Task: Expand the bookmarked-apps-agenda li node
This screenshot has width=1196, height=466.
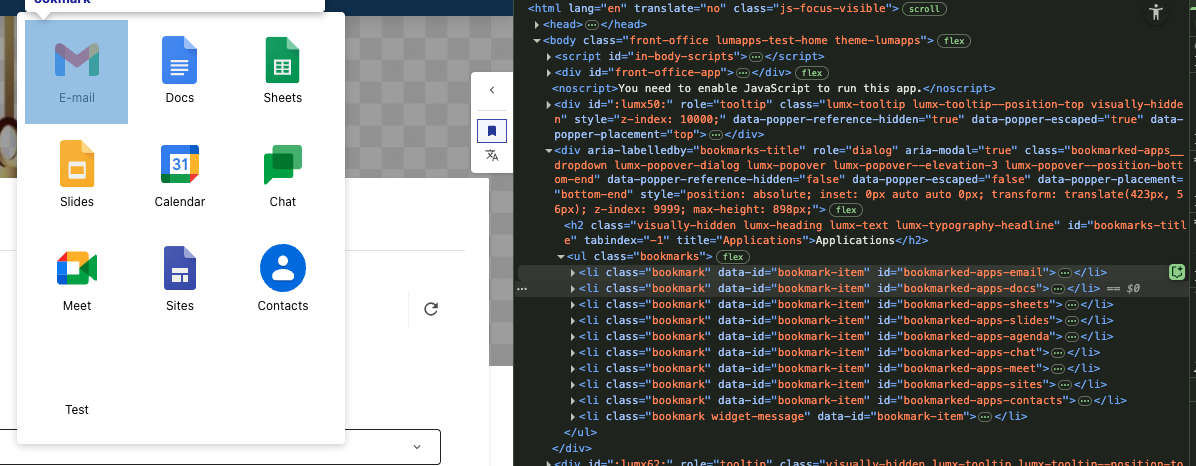Action: (x=574, y=336)
